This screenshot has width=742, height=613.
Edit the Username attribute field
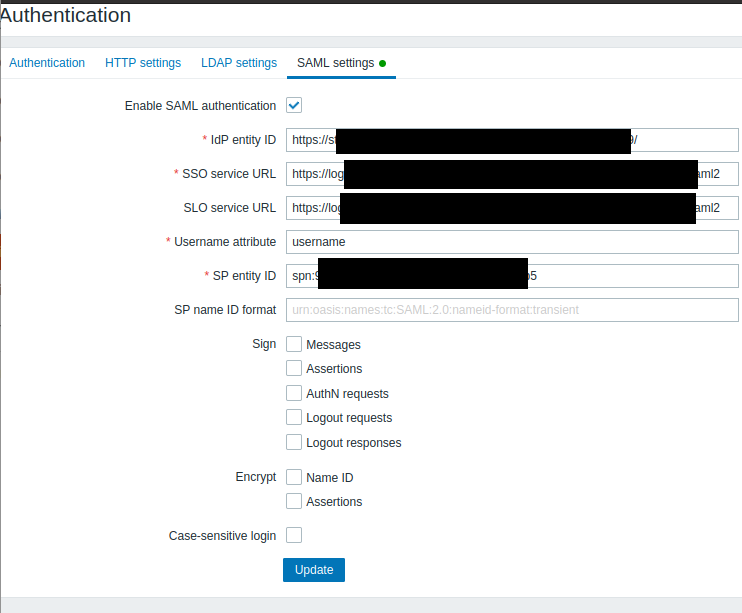pos(512,242)
